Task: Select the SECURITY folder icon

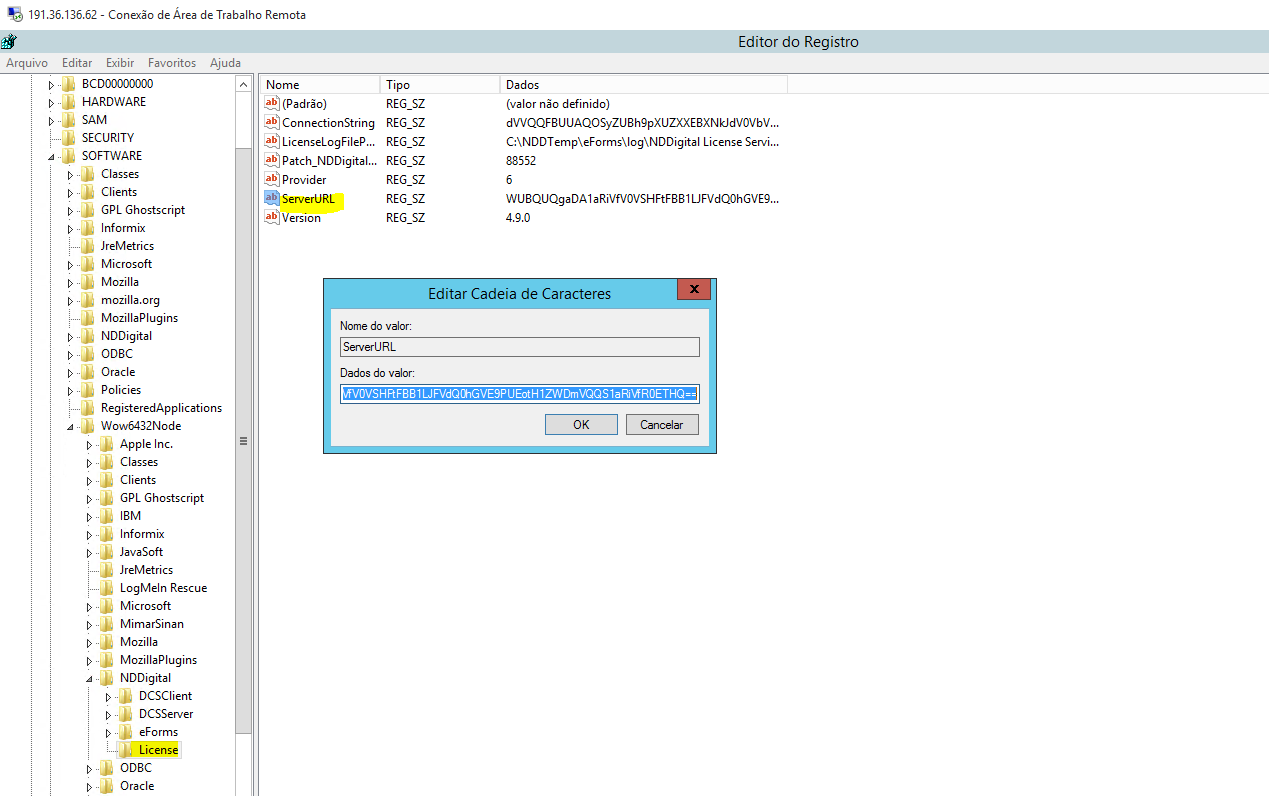Action: click(68, 138)
